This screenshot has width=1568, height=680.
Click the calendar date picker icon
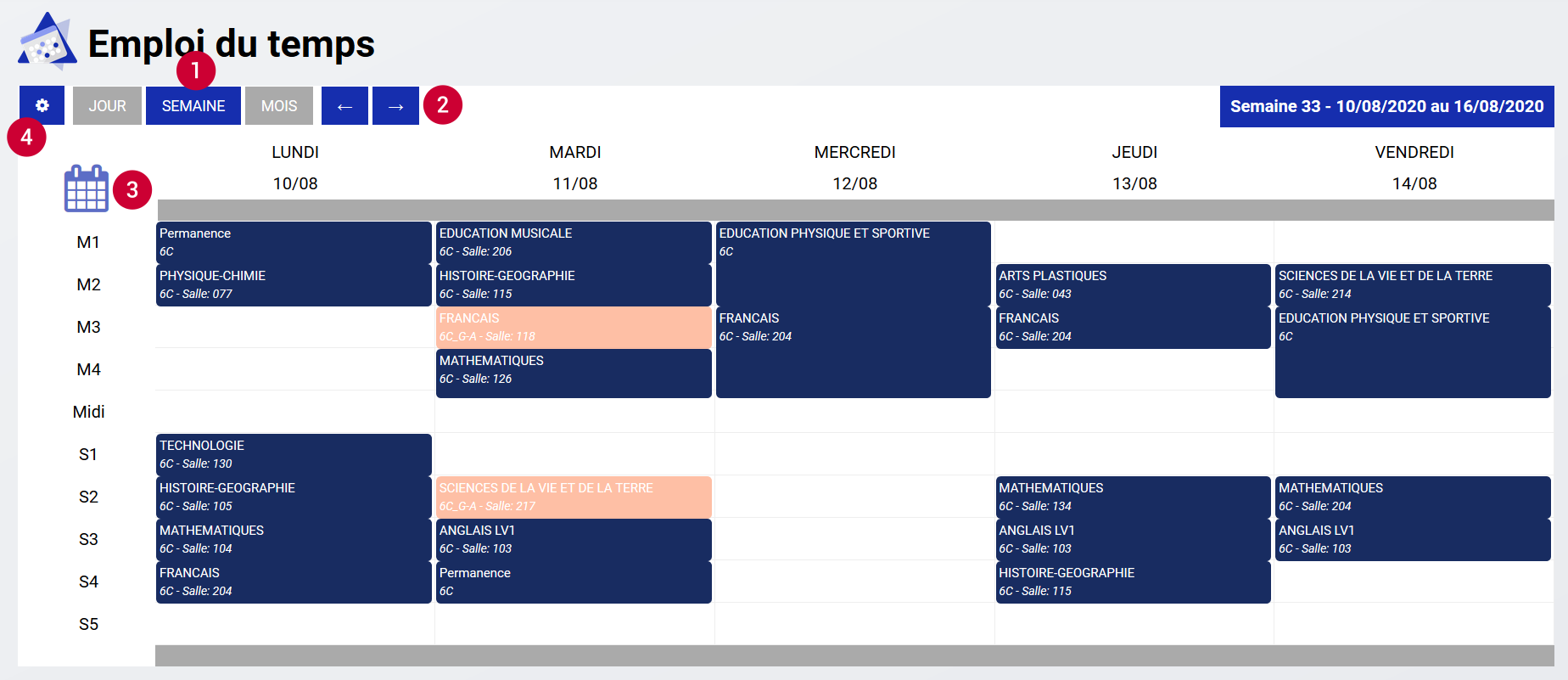point(87,188)
